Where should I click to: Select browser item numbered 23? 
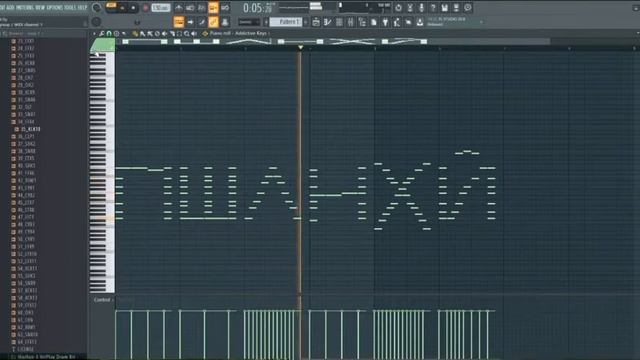[23, 41]
